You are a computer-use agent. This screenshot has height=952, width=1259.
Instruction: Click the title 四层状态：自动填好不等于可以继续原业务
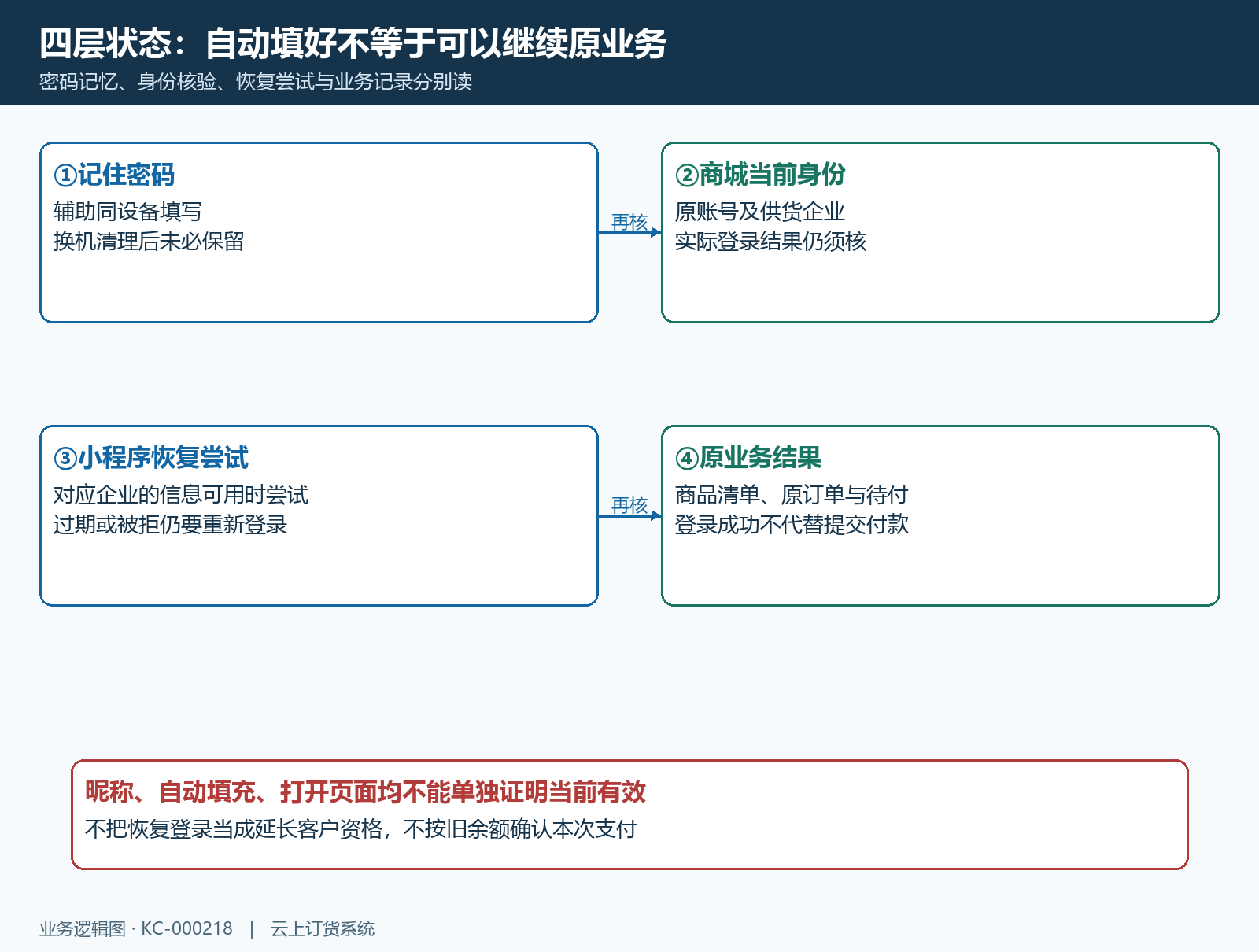pyautogui.click(x=353, y=43)
